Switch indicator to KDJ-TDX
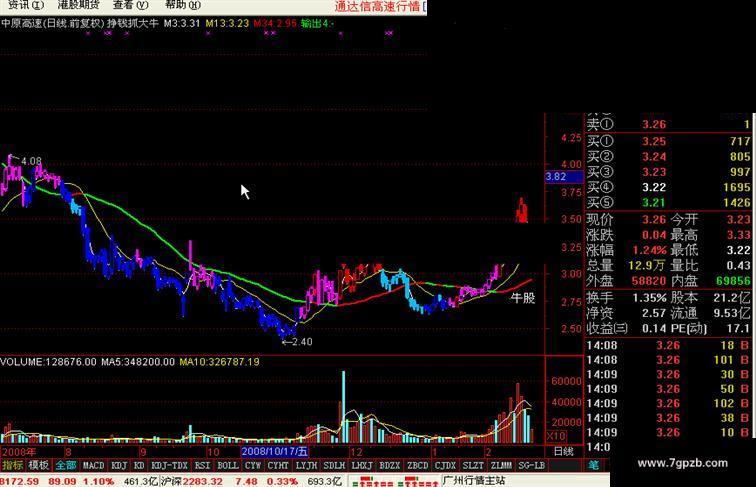Image resolution: width=756 pixels, height=487 pixels. coord(169,465)
